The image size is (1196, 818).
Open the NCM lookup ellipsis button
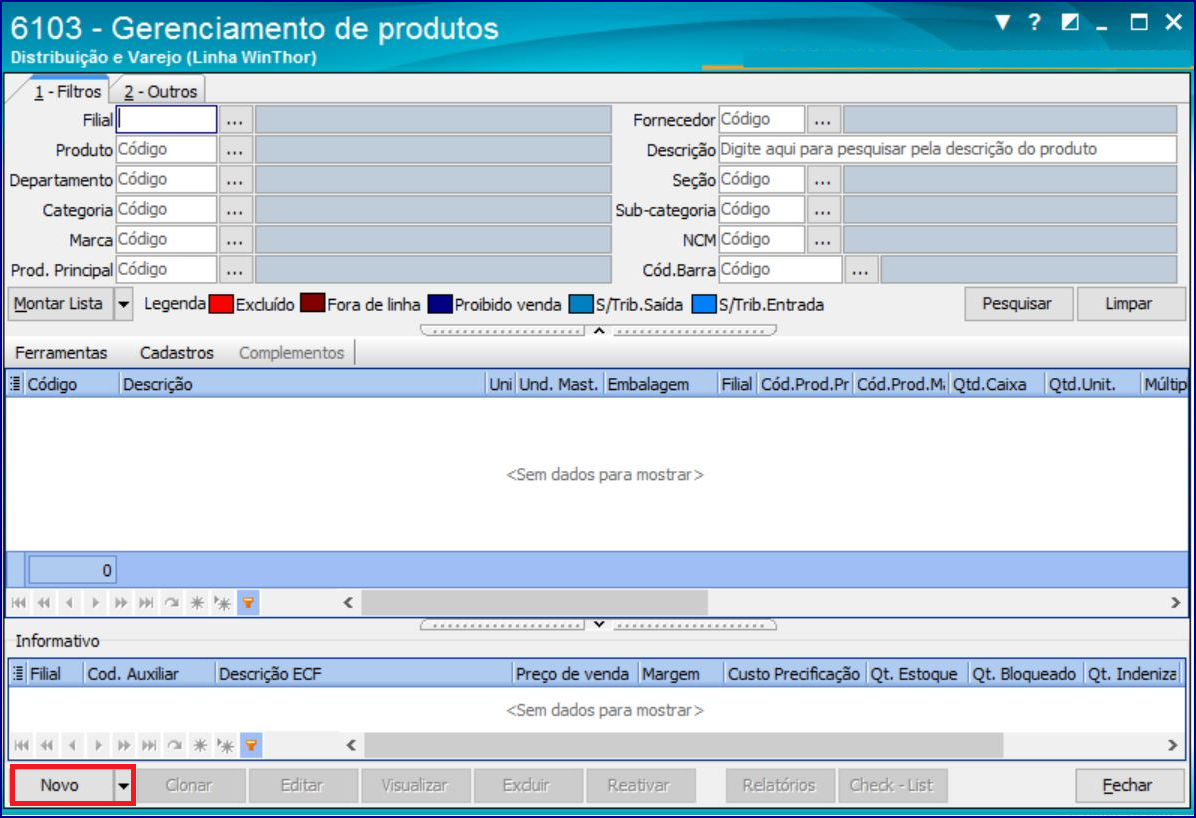[823, 240]
